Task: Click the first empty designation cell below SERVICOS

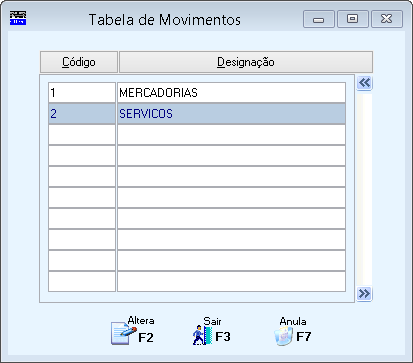Action: (231, 135)
